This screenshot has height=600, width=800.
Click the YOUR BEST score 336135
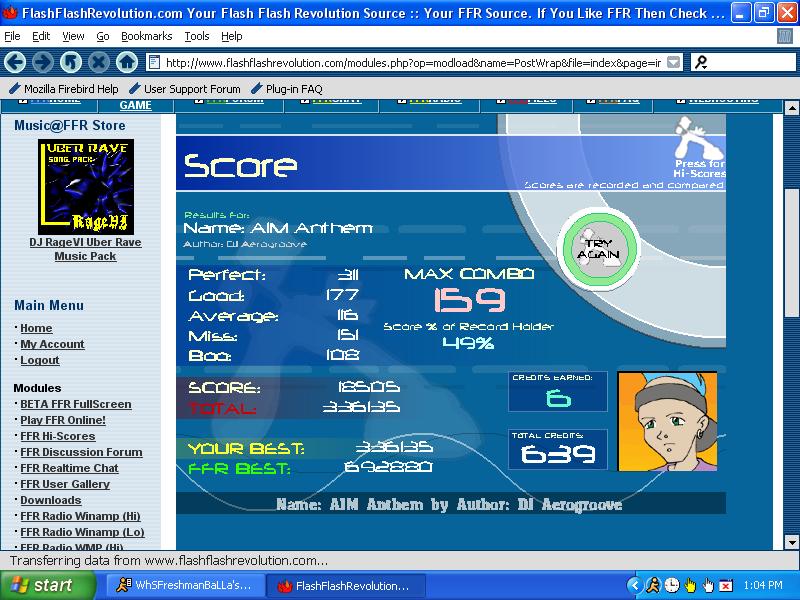393,447
